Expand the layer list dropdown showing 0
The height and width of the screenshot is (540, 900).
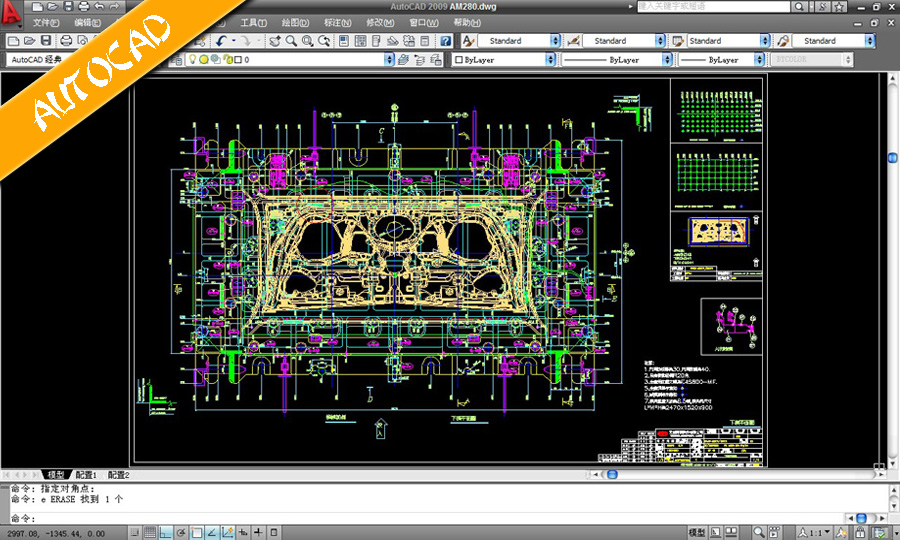click(x=389, y=59)
